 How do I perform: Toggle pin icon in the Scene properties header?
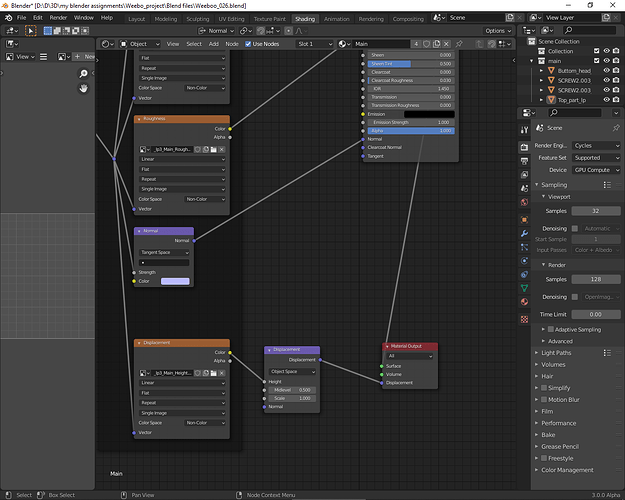616,128
